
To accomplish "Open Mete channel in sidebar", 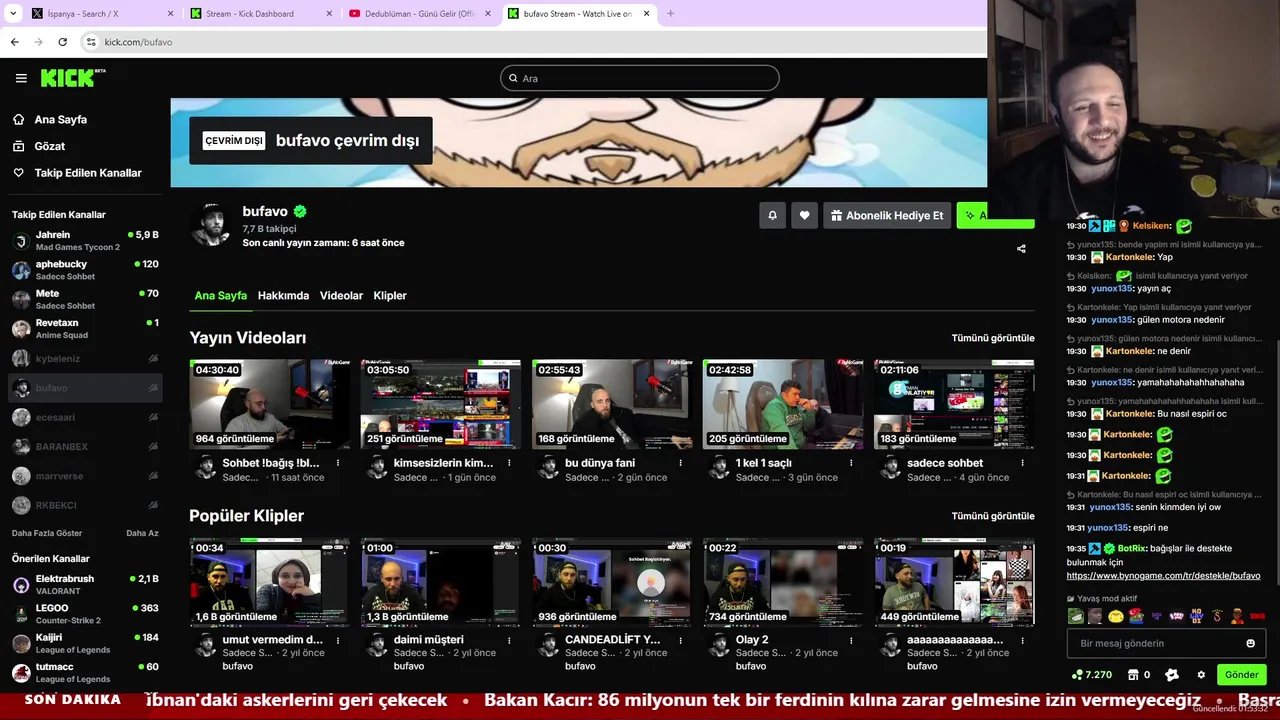I will click(85, 299).
